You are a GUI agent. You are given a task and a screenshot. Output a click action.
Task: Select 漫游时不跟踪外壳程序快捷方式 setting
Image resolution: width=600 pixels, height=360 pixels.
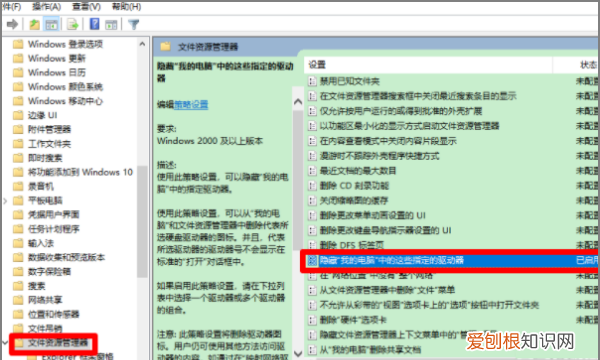[380, 156]
